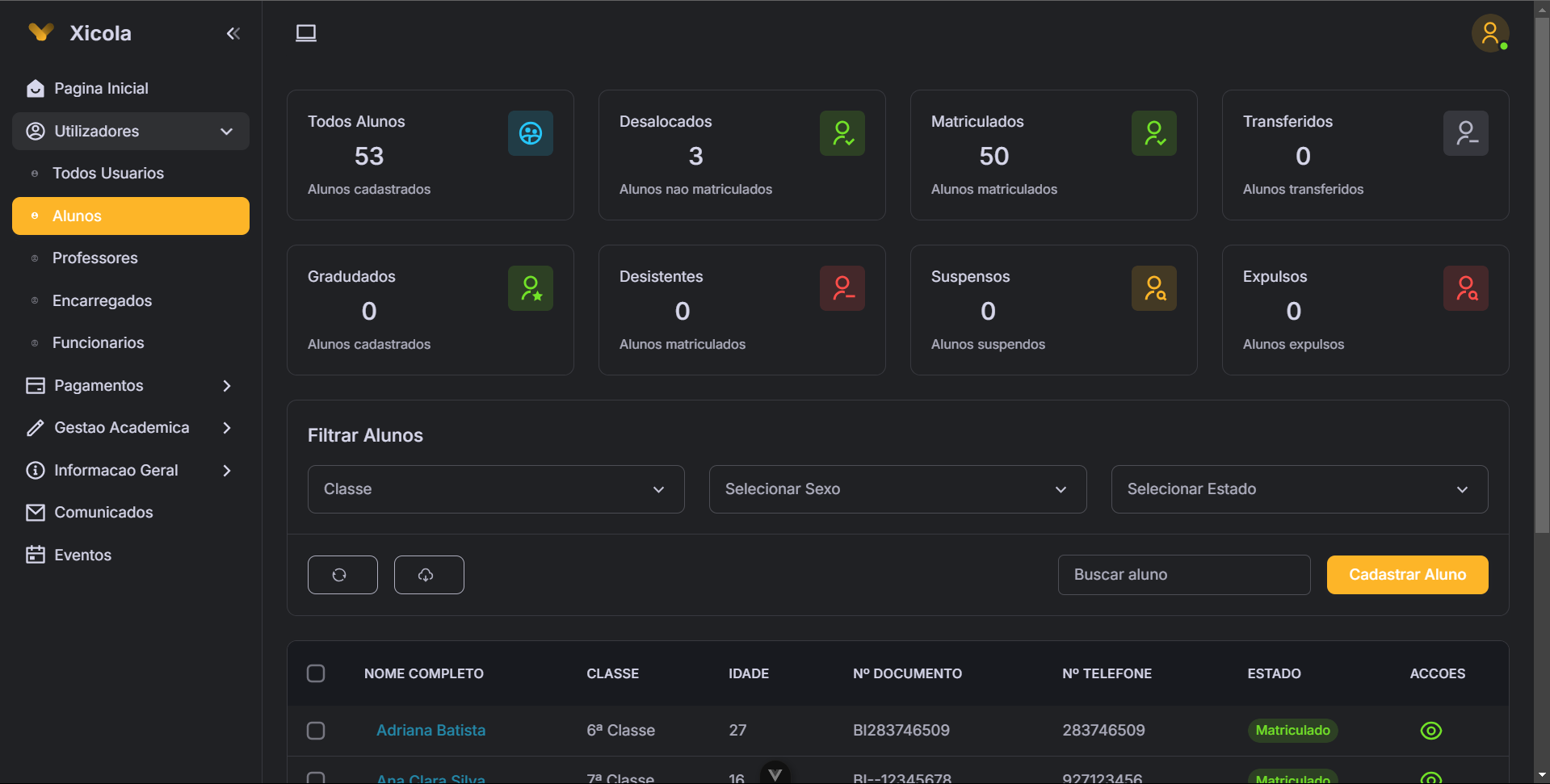Click the Expulsos red person icon
1550x784 pixels.
click(x=1465, y=287)
